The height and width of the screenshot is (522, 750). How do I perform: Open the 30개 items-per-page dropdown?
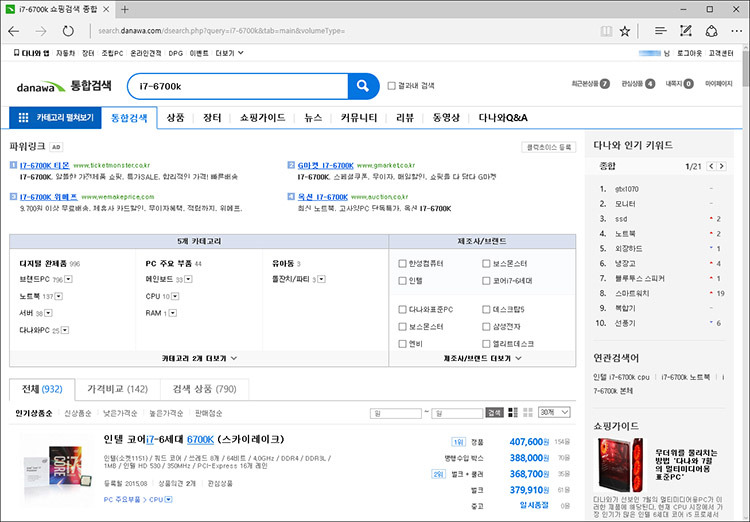(x=554, y=412)
